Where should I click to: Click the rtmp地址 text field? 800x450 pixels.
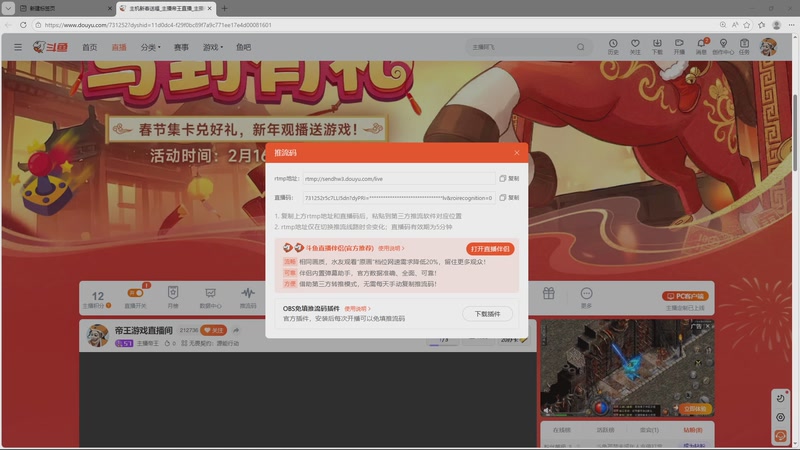(398, 179)
